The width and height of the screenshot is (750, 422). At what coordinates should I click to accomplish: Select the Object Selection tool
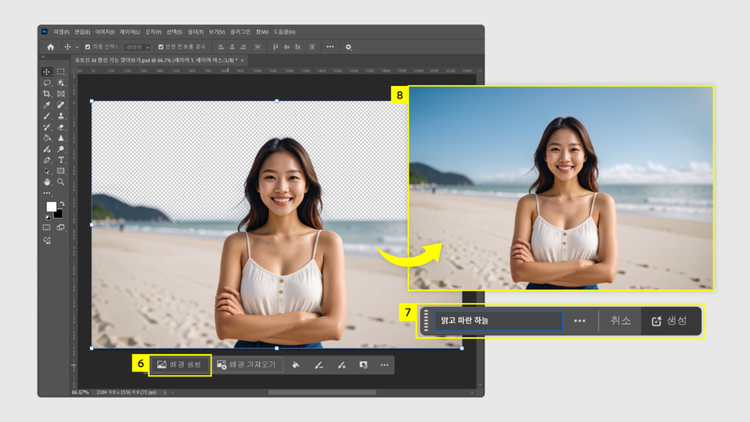pyautogui.click(x=61, y=83)
